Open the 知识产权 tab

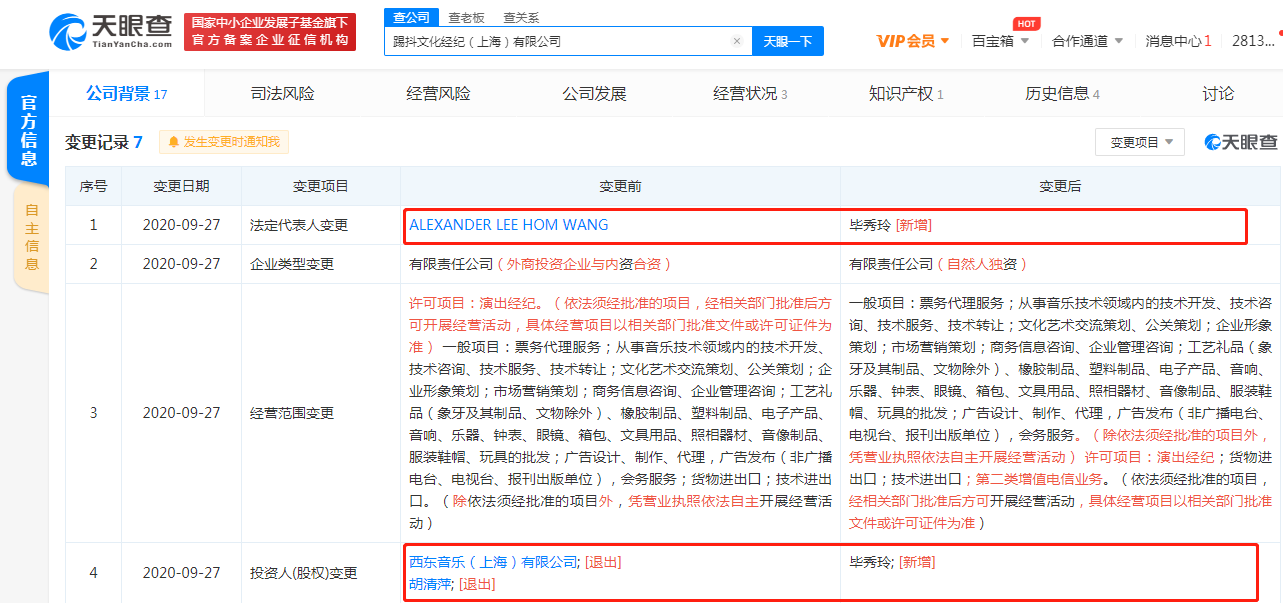click(x=906, y=94)
